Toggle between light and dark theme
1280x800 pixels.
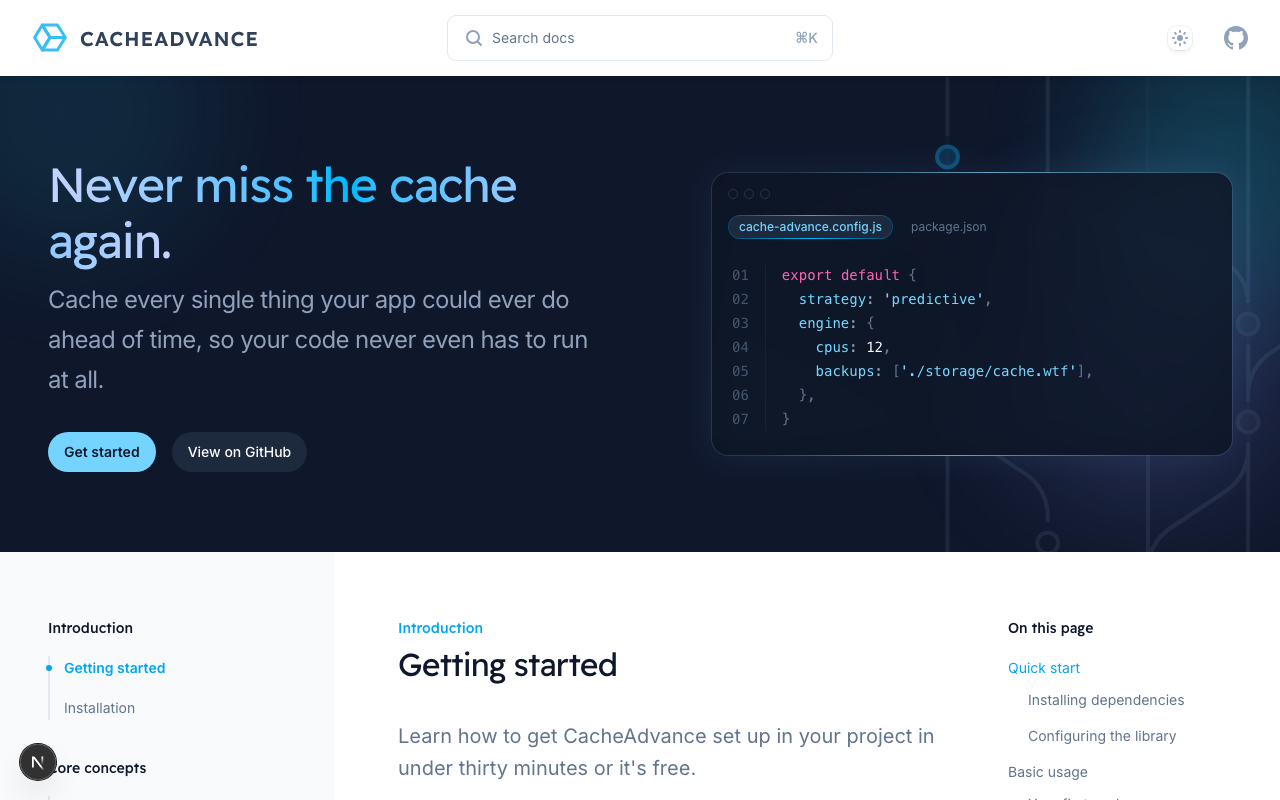click(x=1179, y=38)
